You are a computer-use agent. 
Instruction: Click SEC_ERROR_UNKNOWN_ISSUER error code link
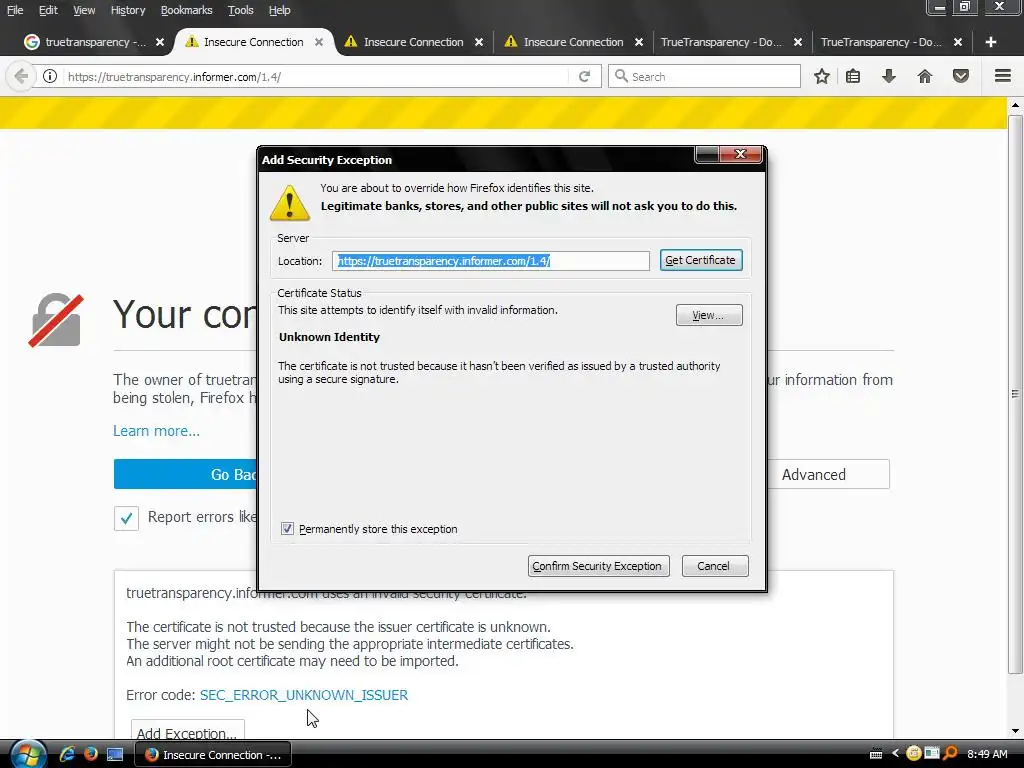coord(304,695)
